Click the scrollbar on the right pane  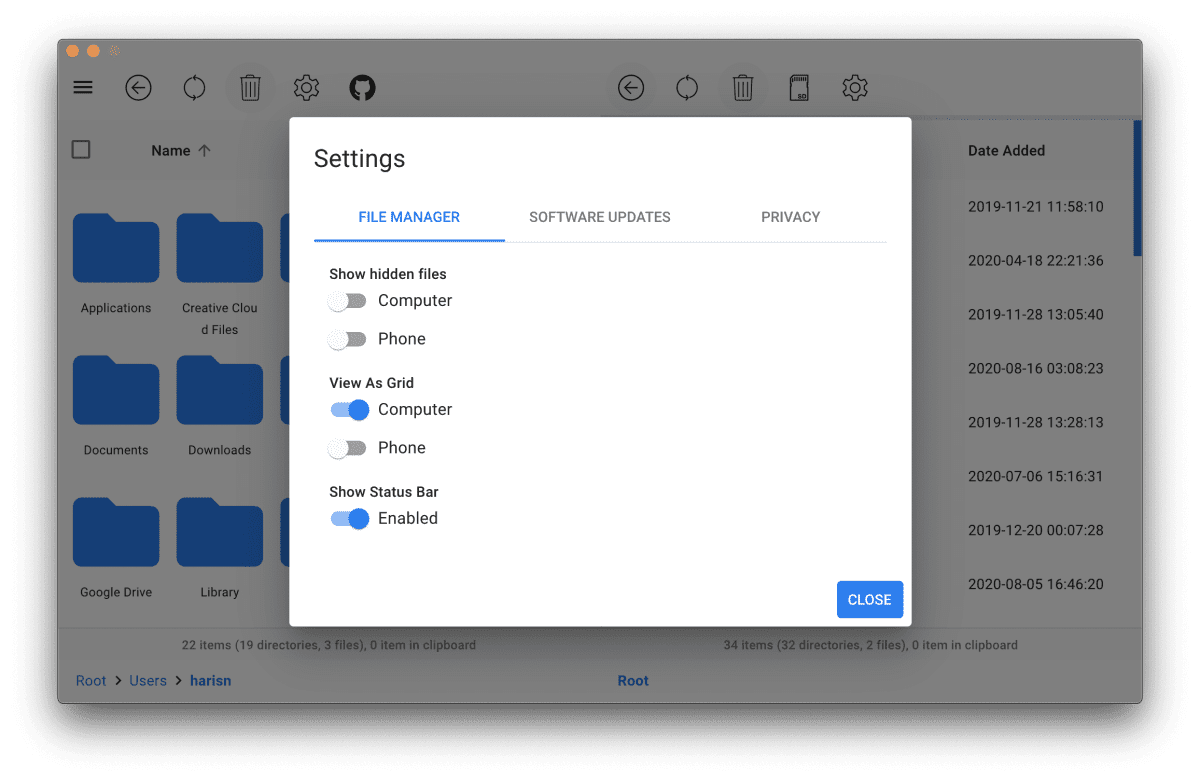click(1136, 190)
